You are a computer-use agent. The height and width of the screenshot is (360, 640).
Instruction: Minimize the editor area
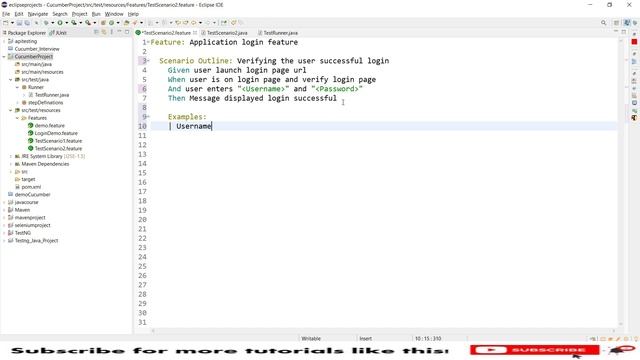pyautogui.click(x=616, y=32)
